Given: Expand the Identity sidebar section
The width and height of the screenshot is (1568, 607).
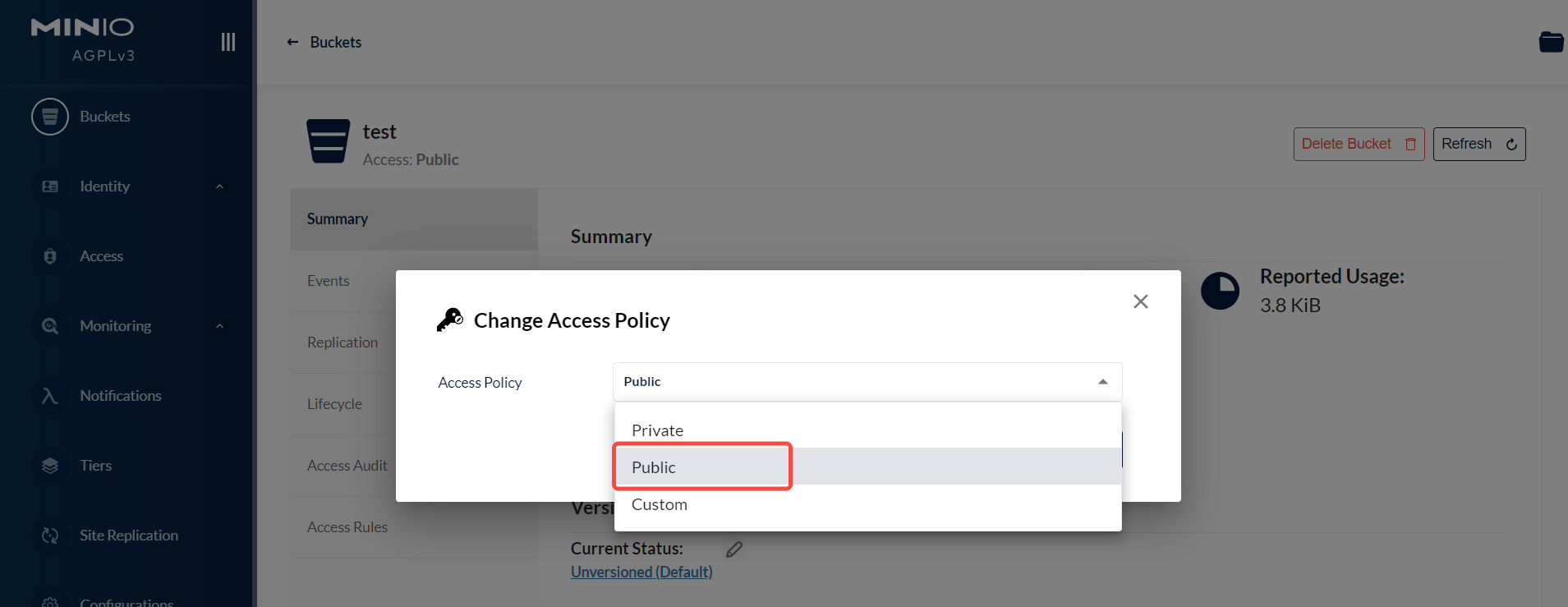Looking at the screenshot, I should coord(219,186).
